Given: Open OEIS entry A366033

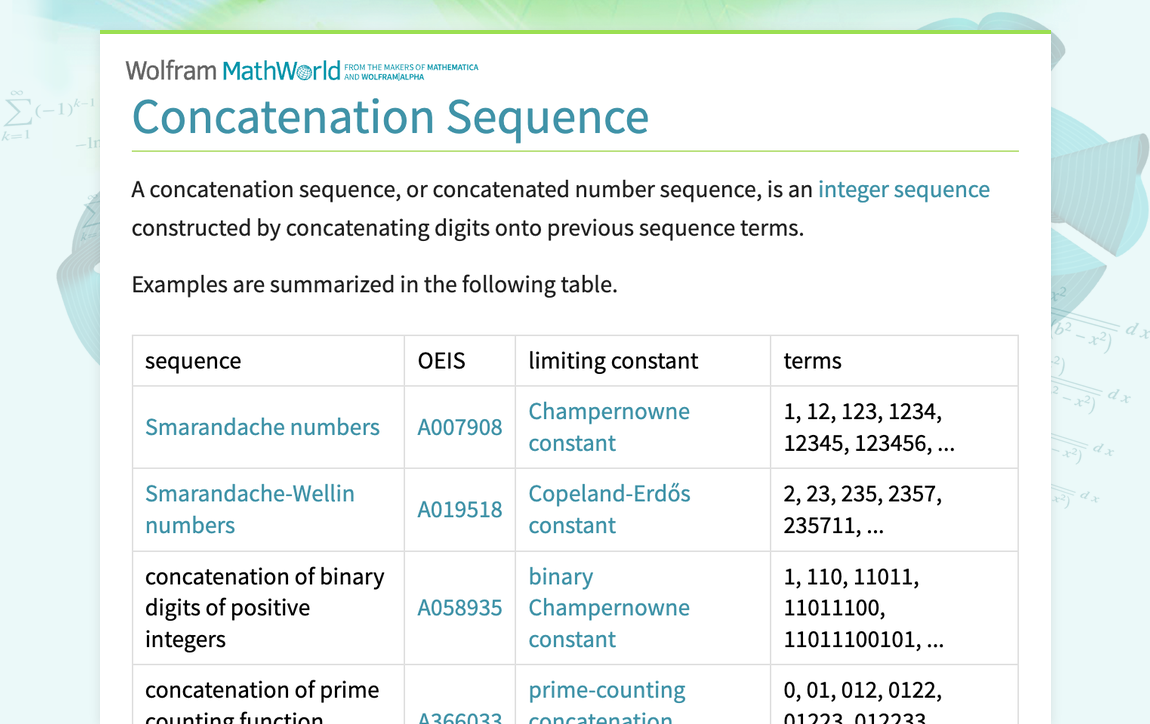Looking at the screenshot, I should pyautogui.click(x=459, y=717).
